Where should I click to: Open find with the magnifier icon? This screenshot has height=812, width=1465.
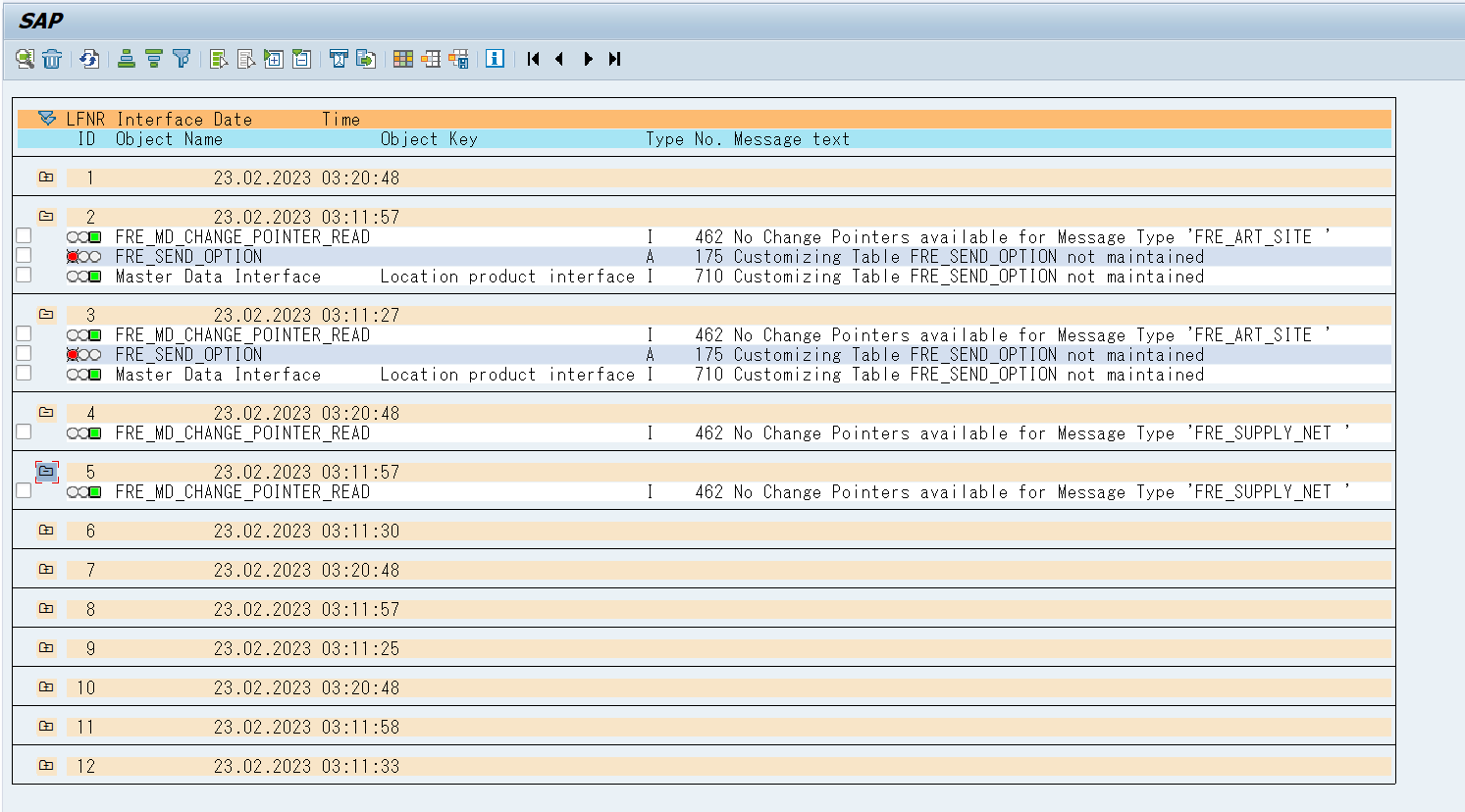(x=25, y=59)
